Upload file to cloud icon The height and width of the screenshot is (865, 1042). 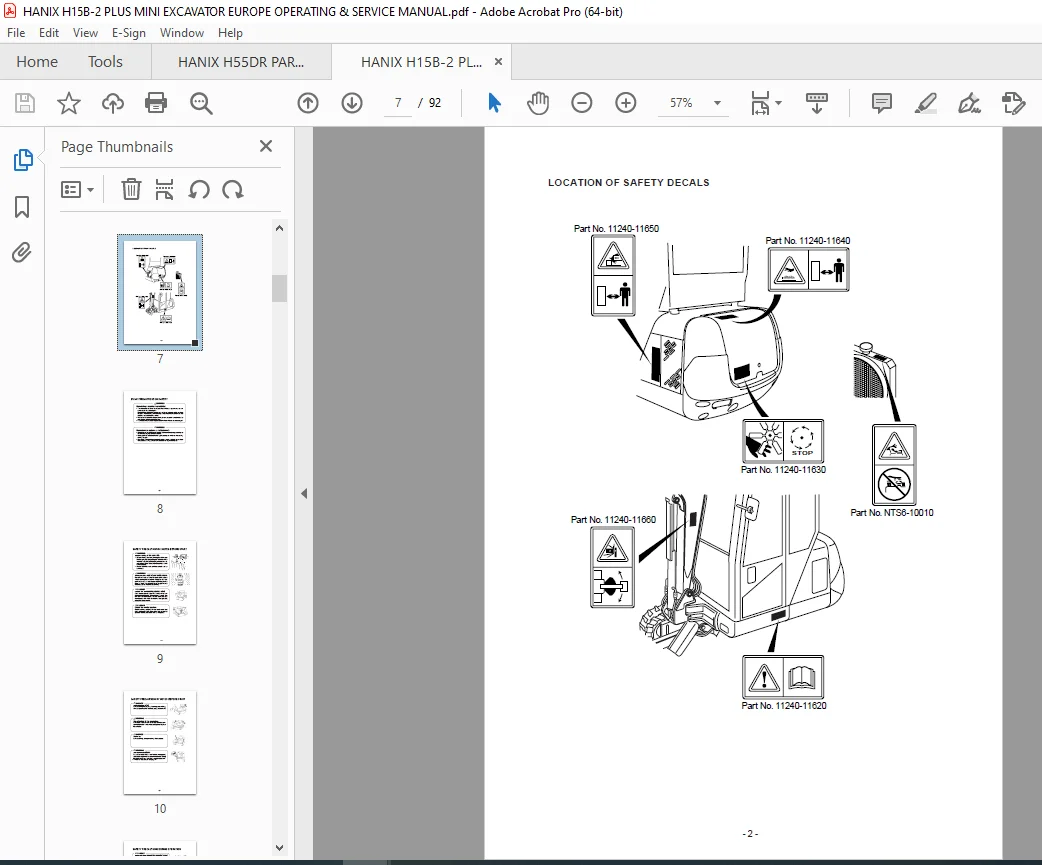tap(112, 103)
